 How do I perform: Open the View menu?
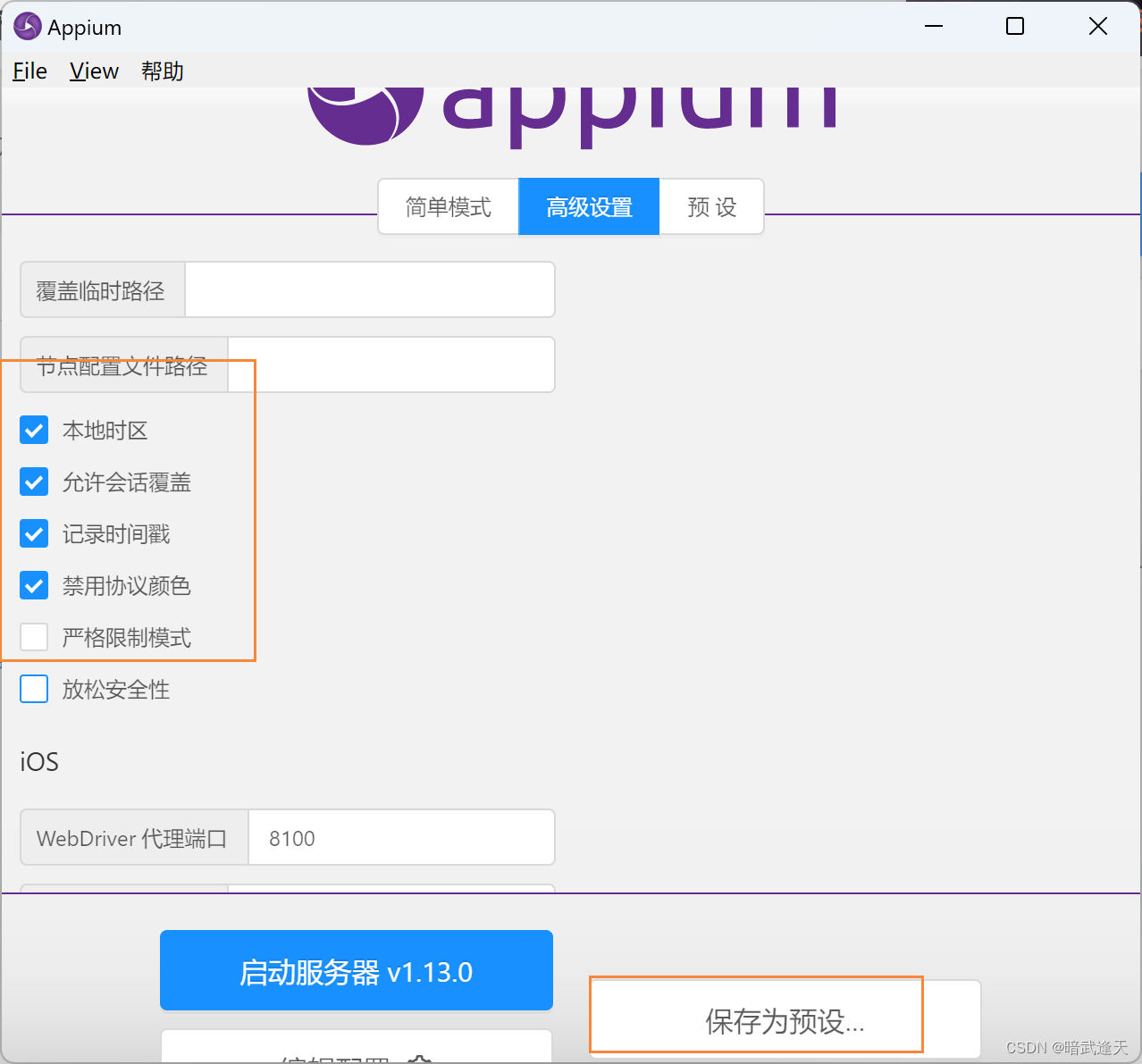click(94, 71)
